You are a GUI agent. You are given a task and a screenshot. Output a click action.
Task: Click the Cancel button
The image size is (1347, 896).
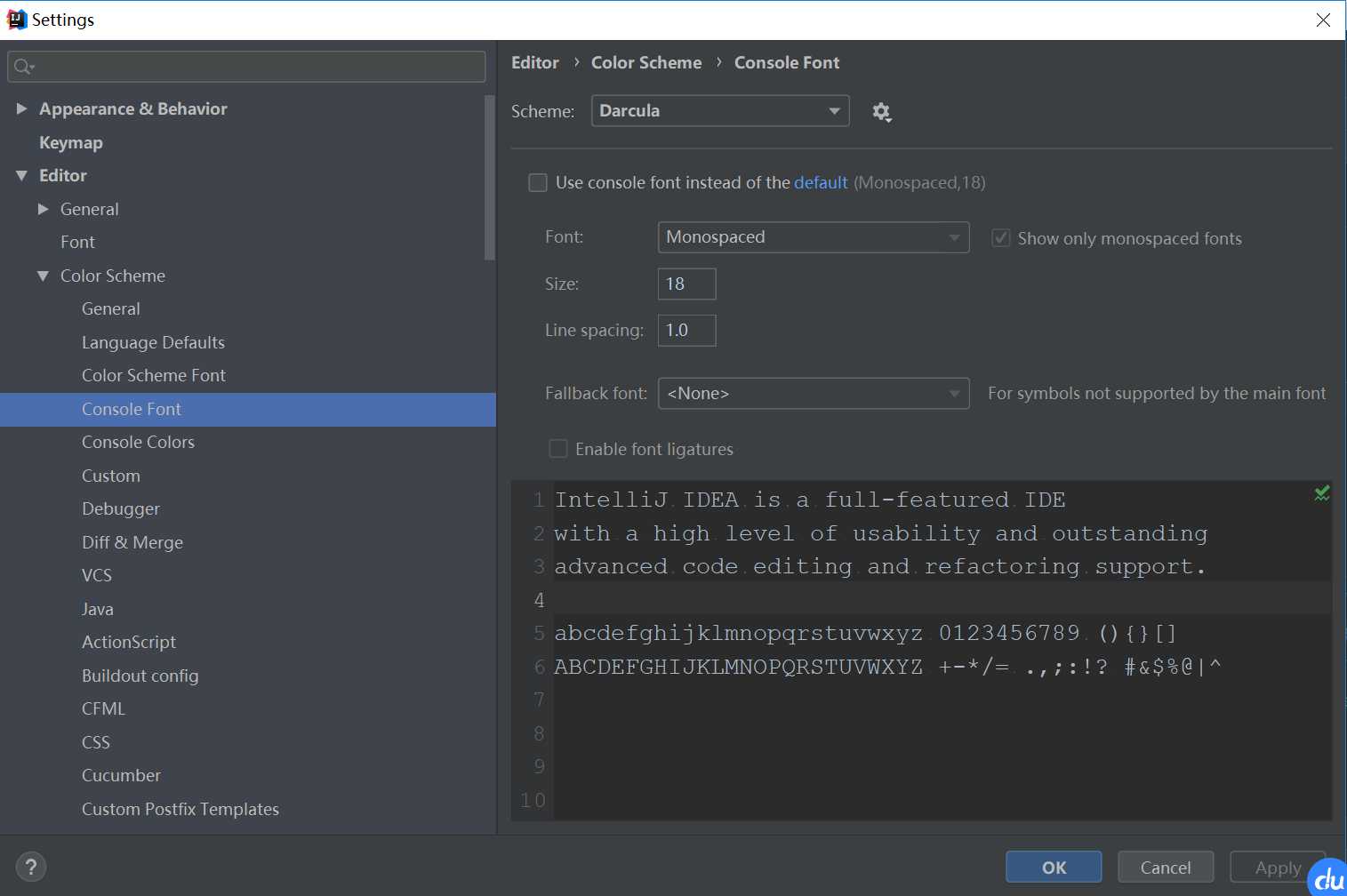coord(1166,868)
